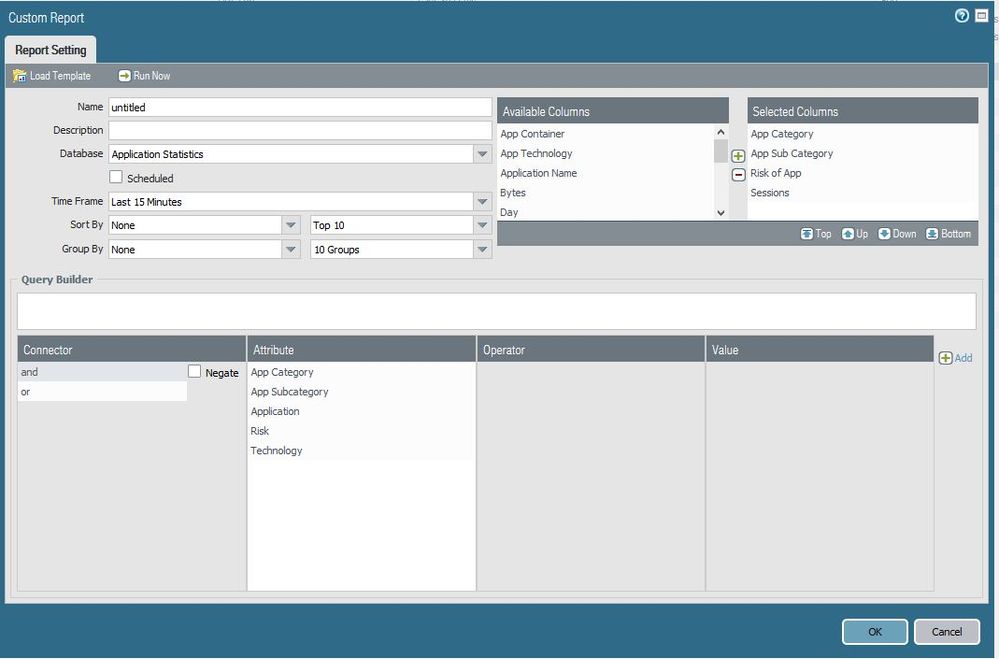Screen dimensions: 999x659
Task: Remove column with red minus icon
Action: tap(738, 175)
